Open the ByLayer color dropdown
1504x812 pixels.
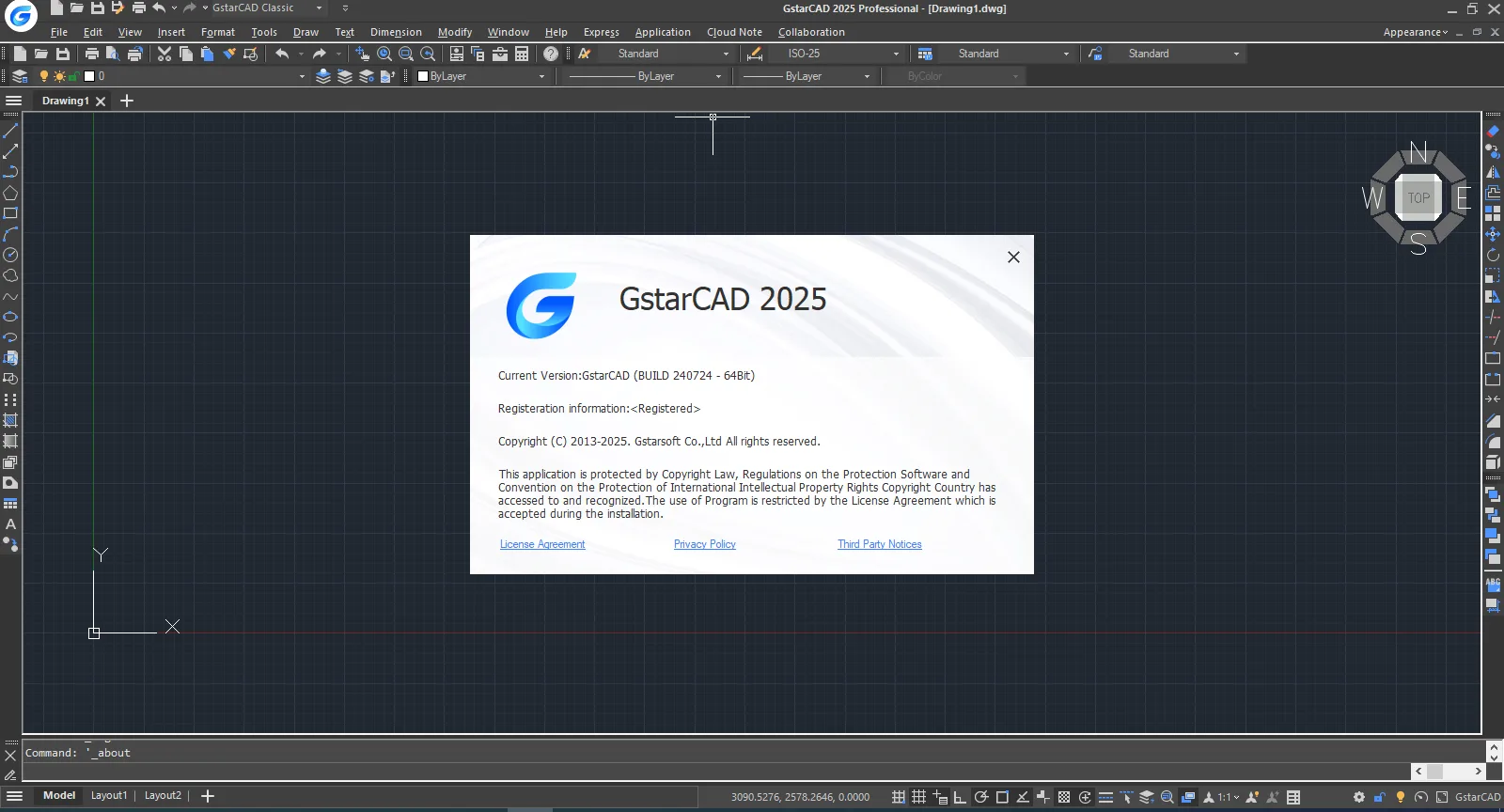coord(541,76)
